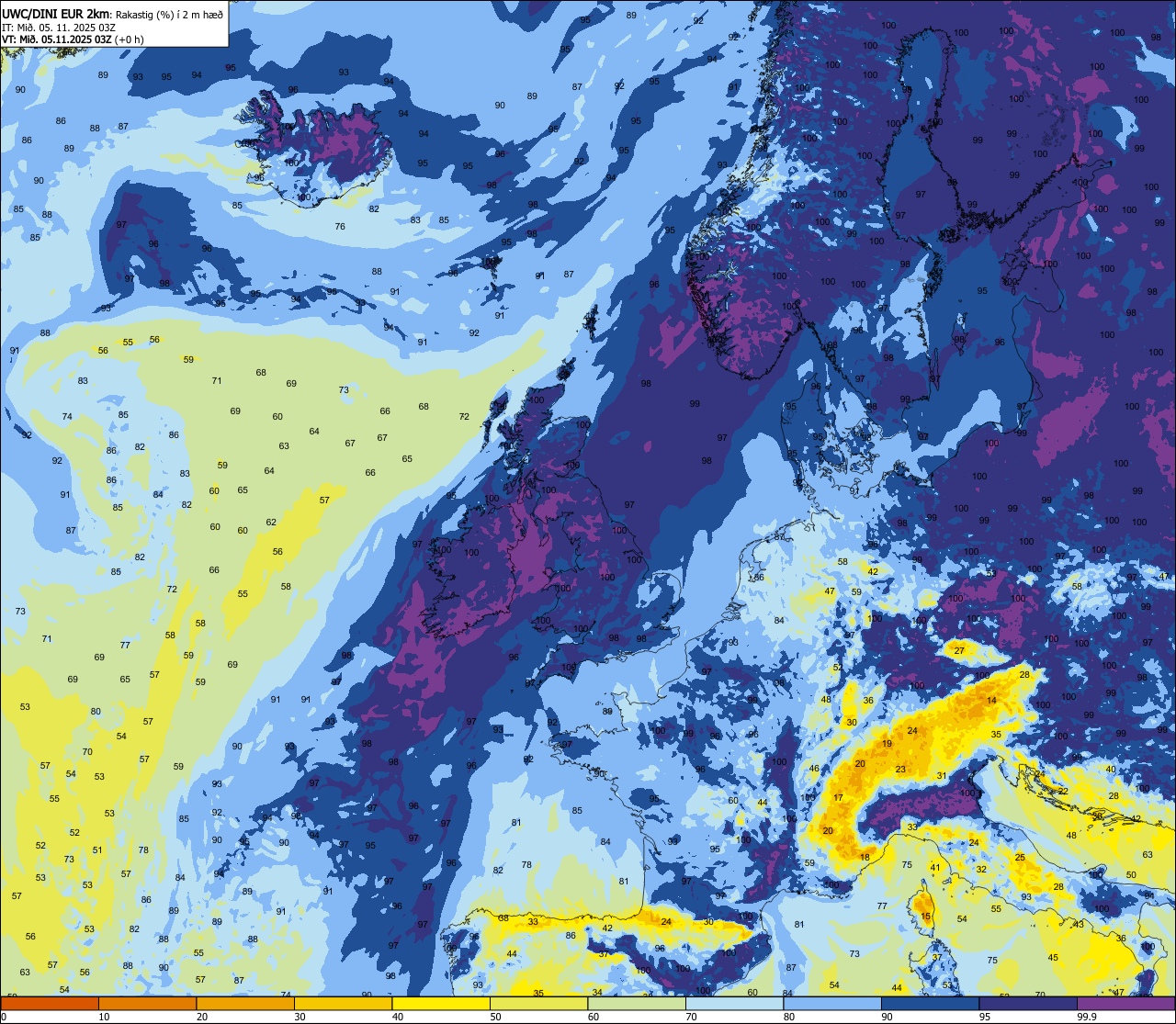Pick the 80–90 light blue legend swatch
Image resolution: width=1176 pixels, height=1024 pixels.
pyautogui.click(x=833, y=1003)
